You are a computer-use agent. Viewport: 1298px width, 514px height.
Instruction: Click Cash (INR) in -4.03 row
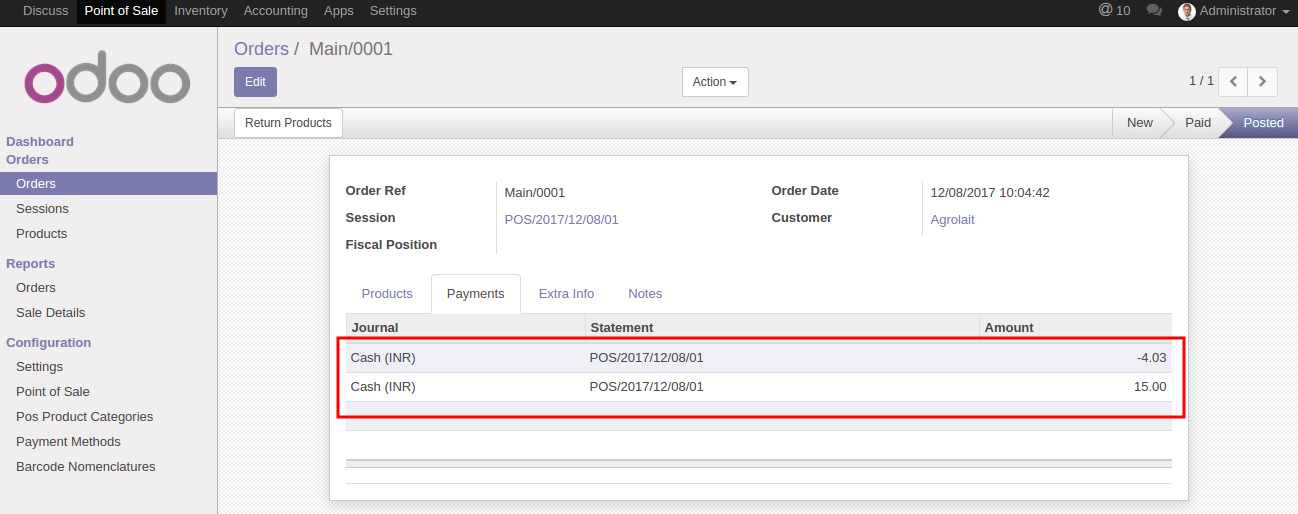383,358
